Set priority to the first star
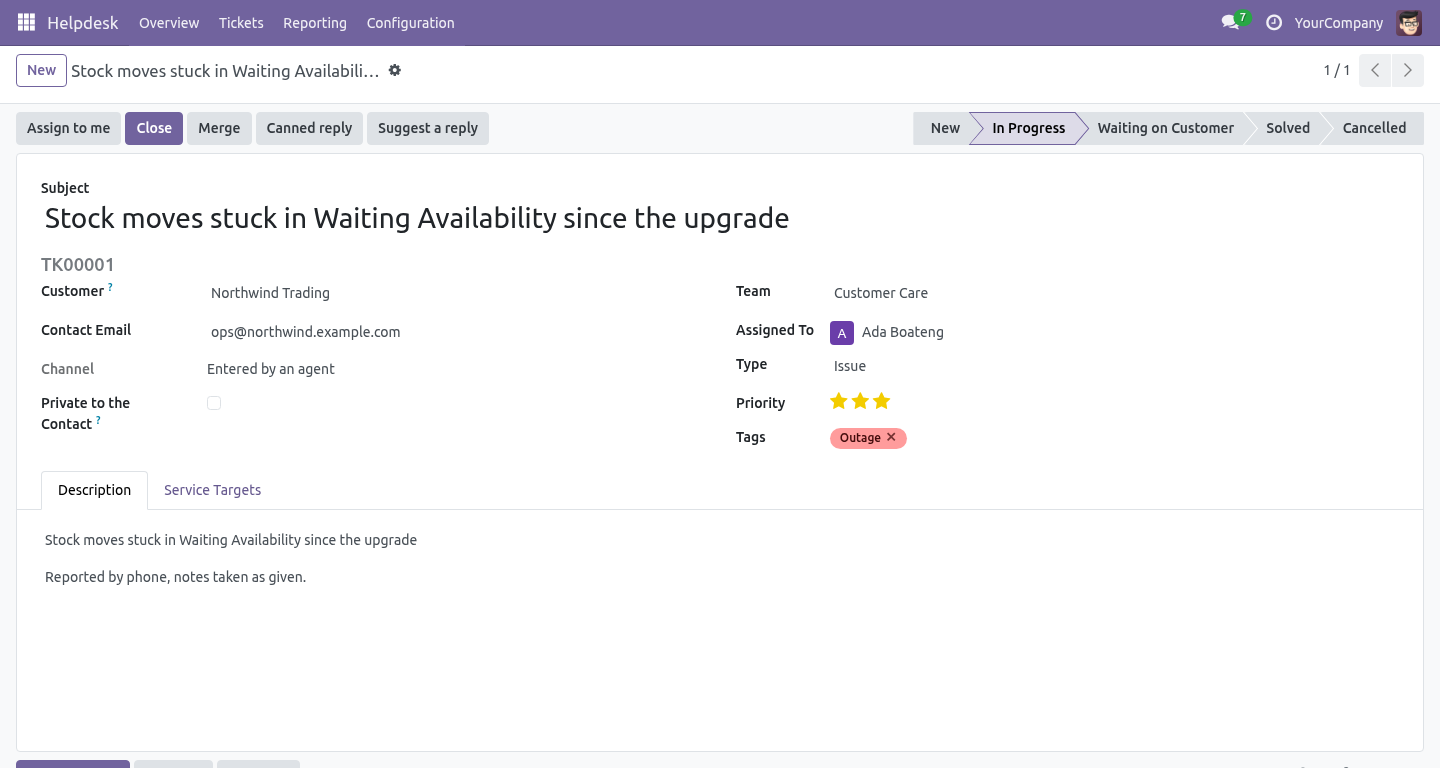Screen dimensions: 1440x768 tap(839, 401)
